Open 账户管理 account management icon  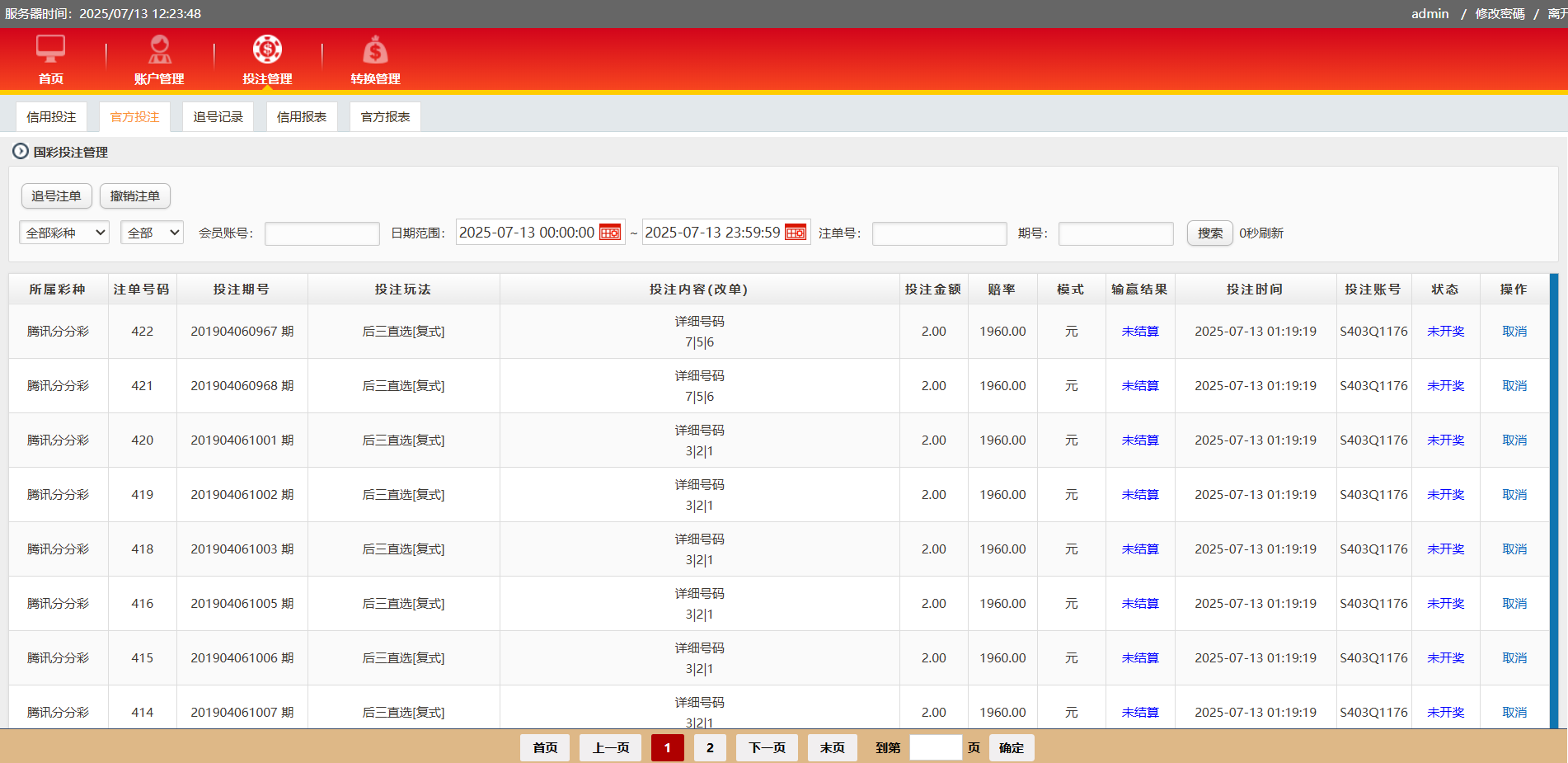[x=159, y=49]
